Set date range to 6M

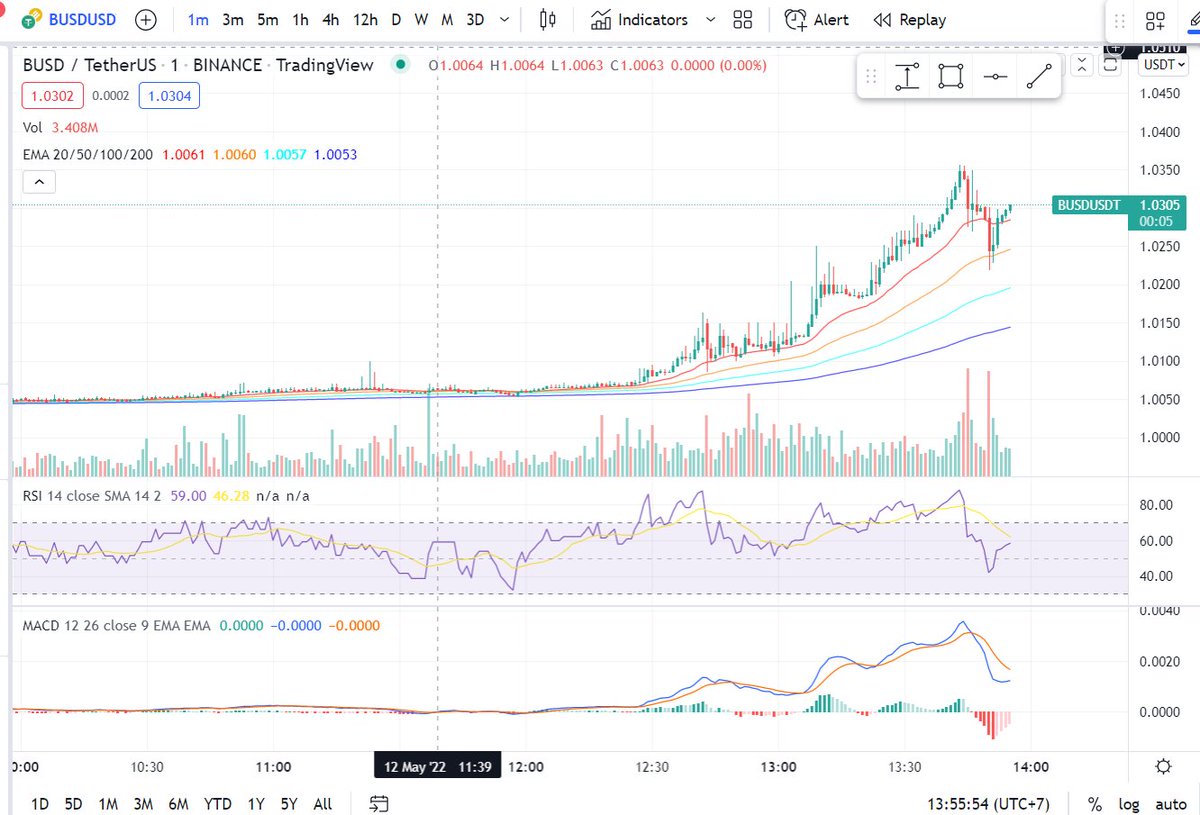click(x=178, y=803)
